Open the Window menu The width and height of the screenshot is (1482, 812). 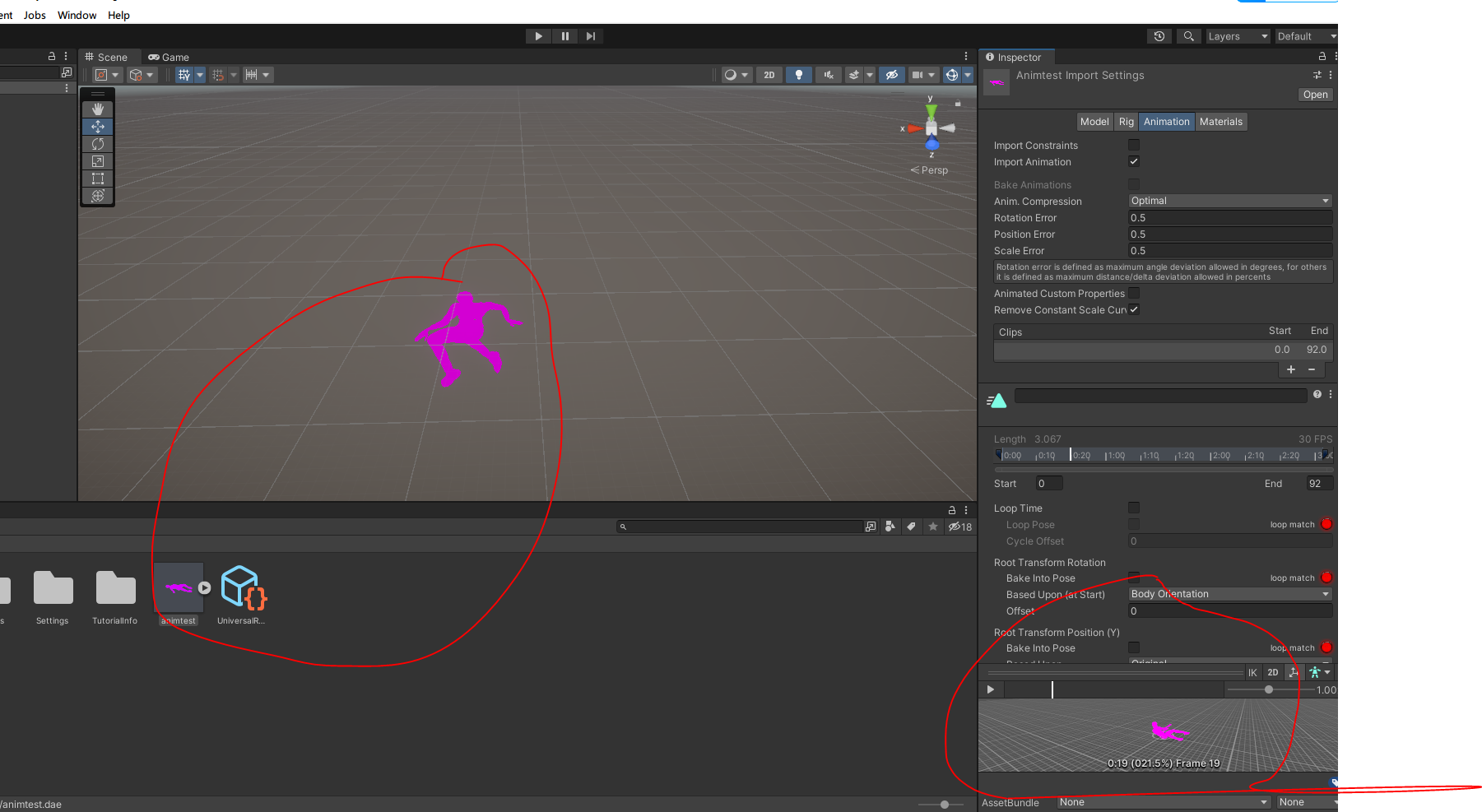point(77,15)
